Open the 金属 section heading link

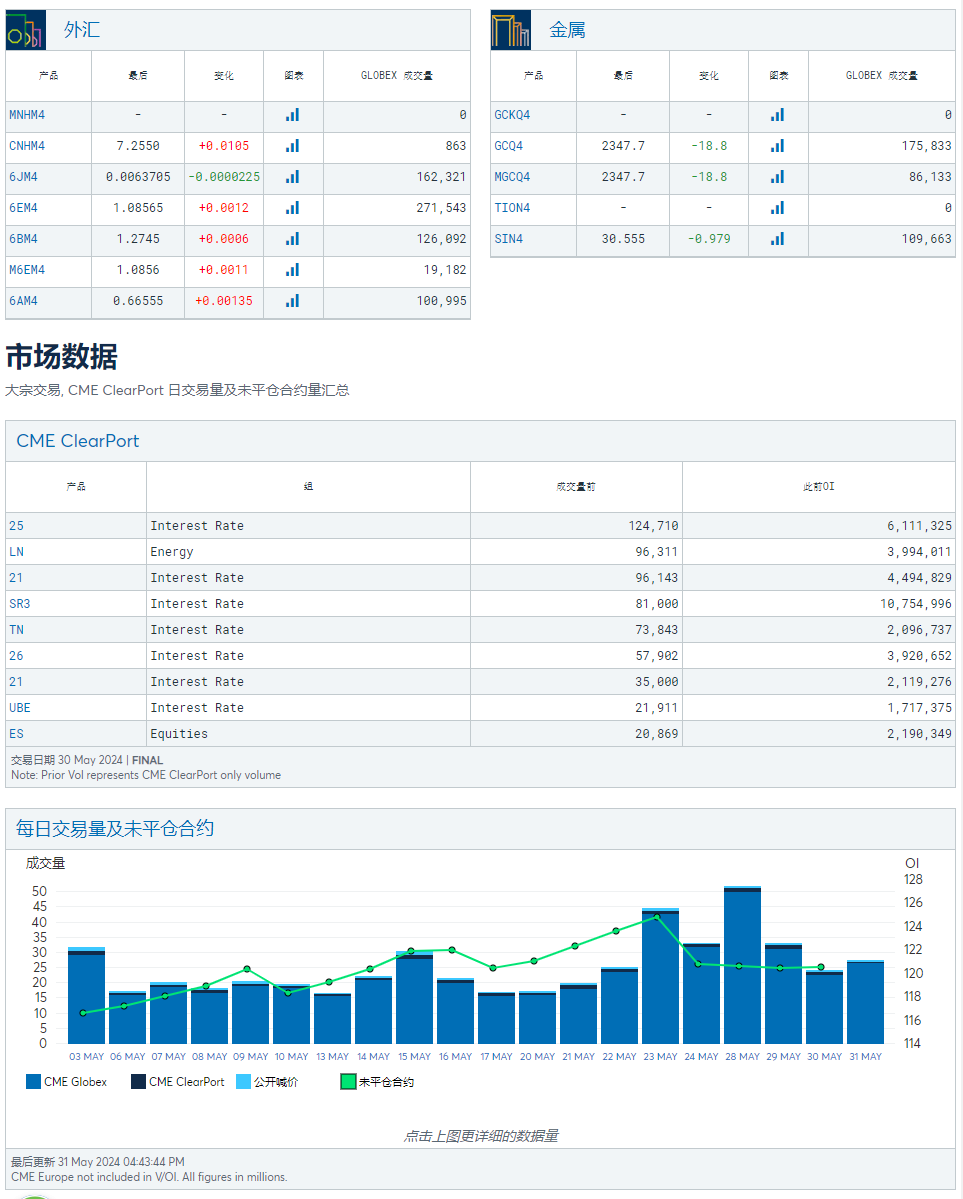567,30
